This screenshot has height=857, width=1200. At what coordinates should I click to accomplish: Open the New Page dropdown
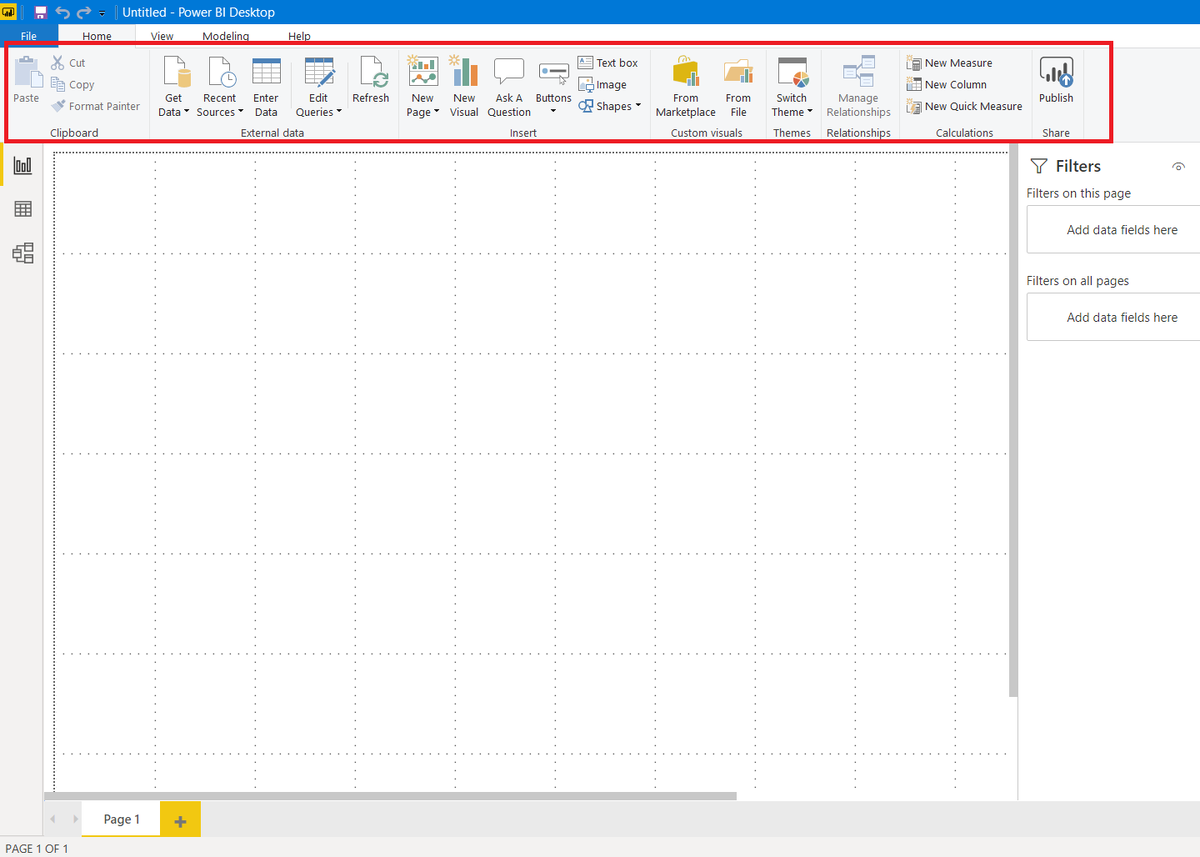point(423,87)
